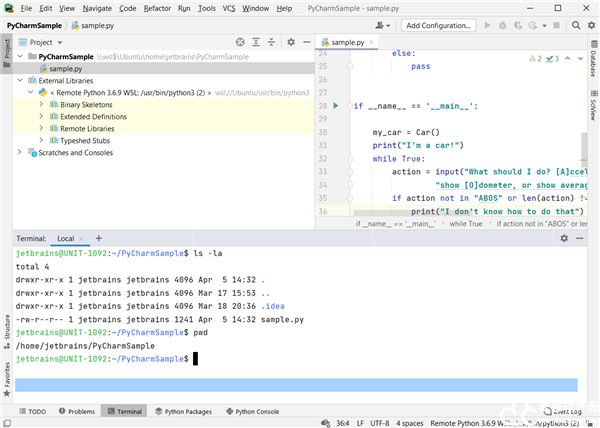Open Python Console tool window
This screenshot has height=428, width=600.
pyautogui.click(x=253, y=411)
